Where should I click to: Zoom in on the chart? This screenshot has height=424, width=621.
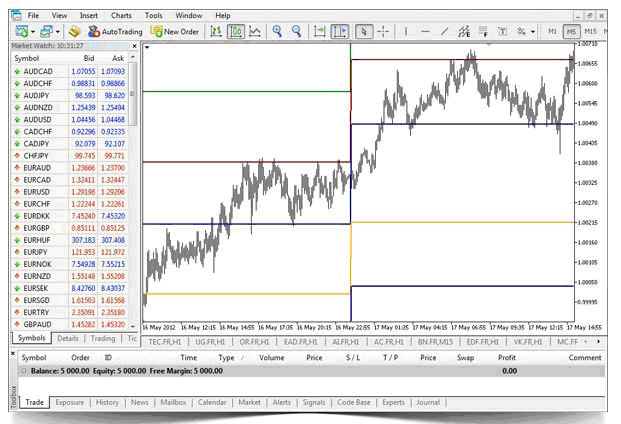277,32
